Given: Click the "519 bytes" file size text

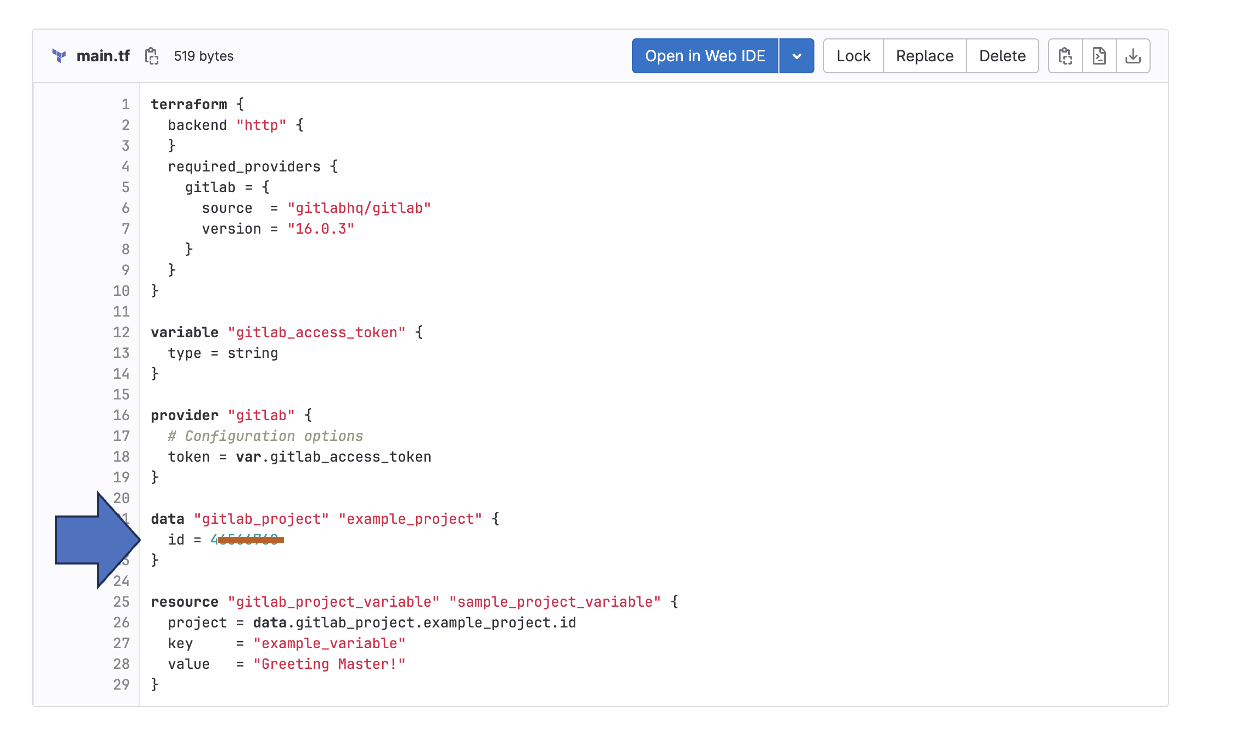Looking at the screenshot, I should click(202, 56).
